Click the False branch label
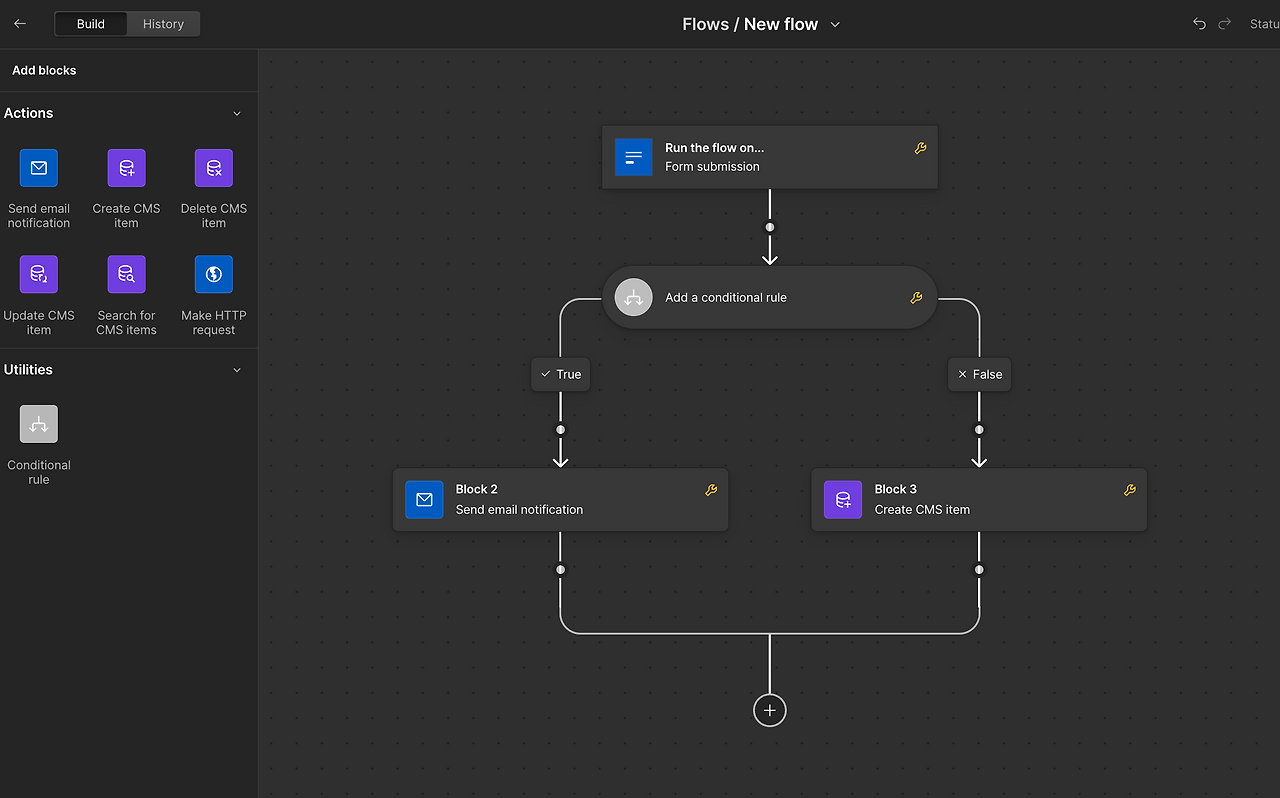The height and width of the screenshot is (798, 1280). (979, 374)
